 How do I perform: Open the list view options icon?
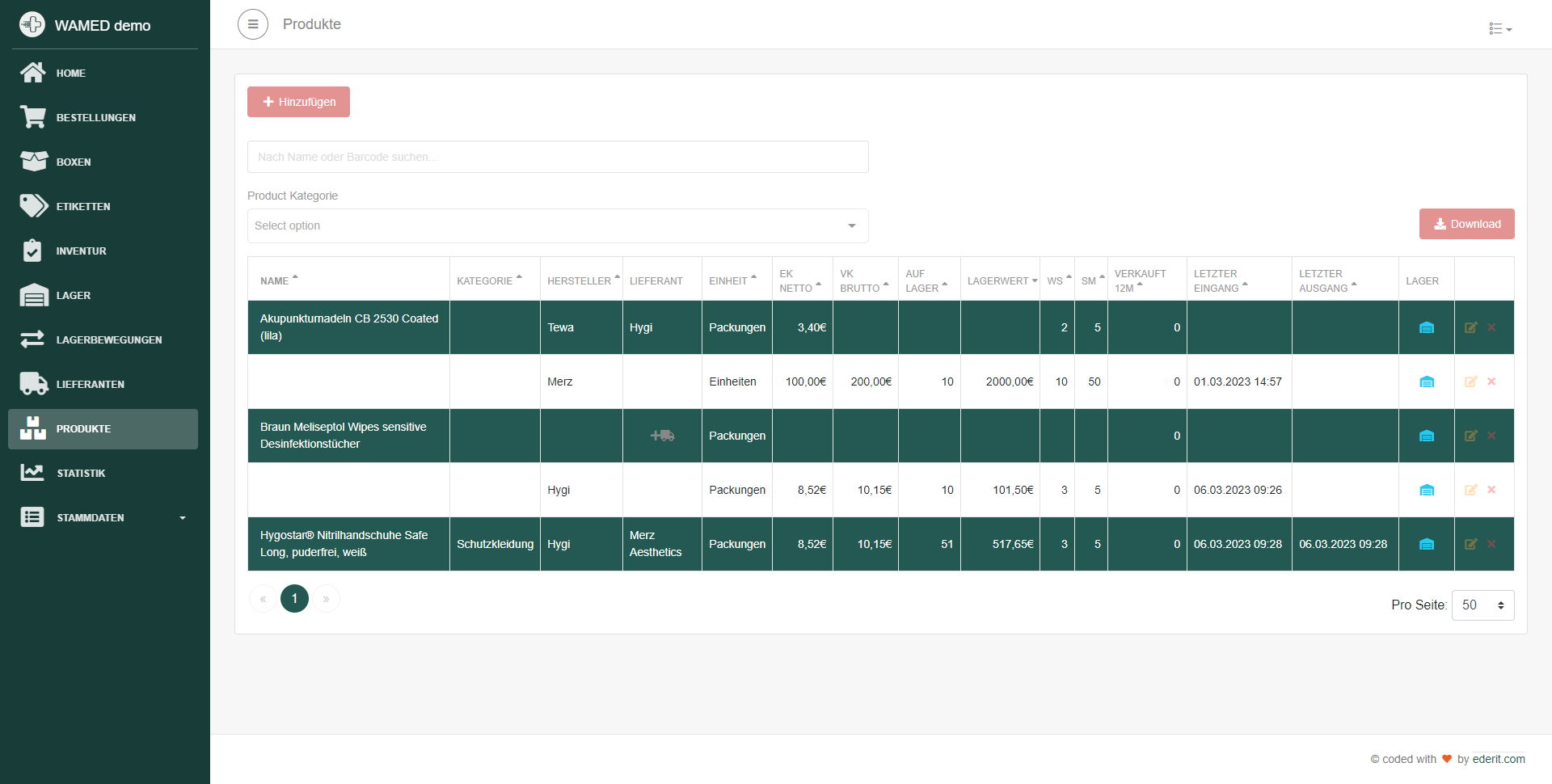pos(1499,29)
